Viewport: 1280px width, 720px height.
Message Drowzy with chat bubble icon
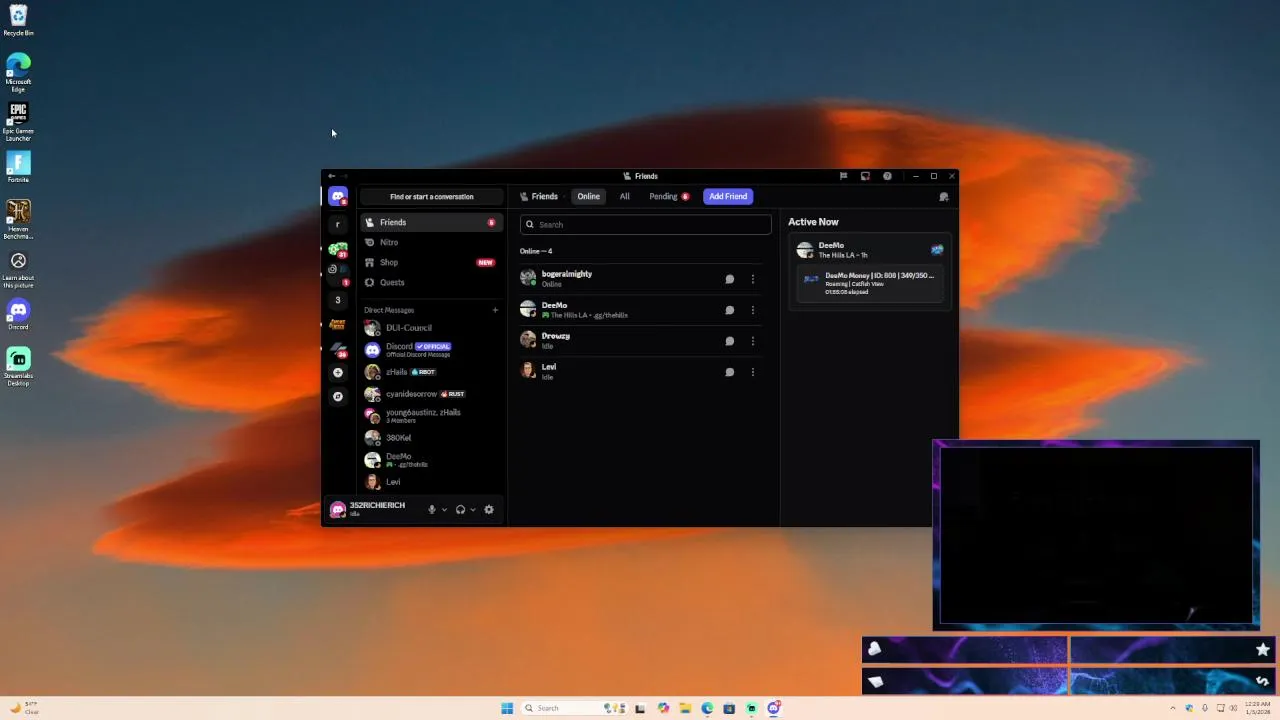coord(730,341)
